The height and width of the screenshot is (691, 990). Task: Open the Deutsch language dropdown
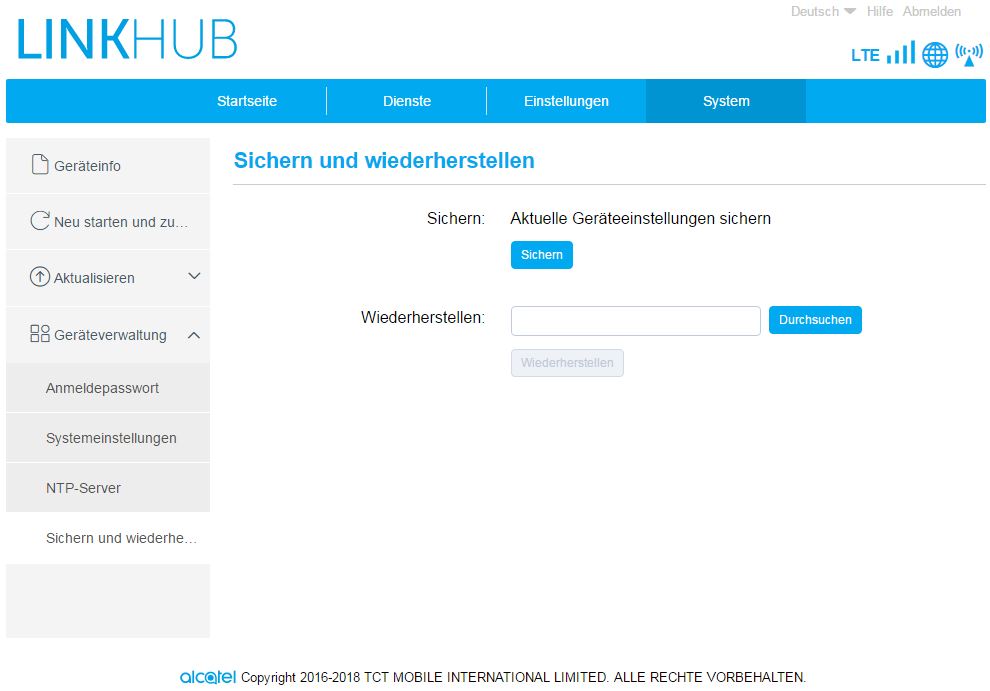[x=823, y=12]
